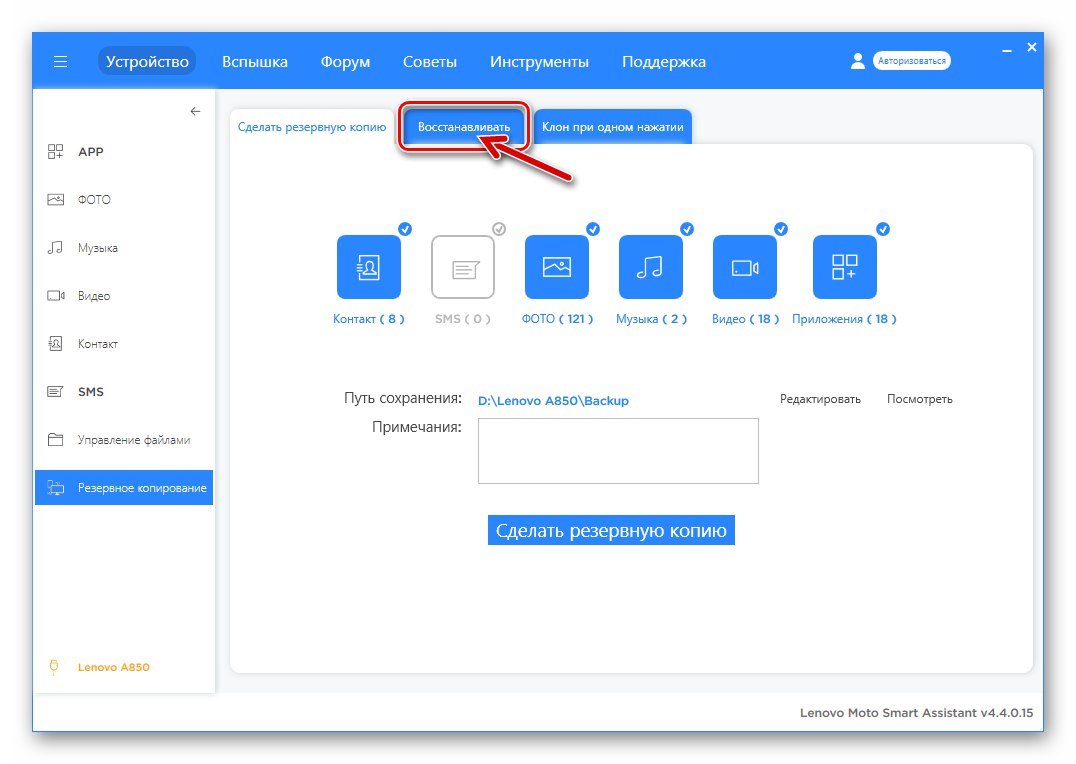Switch to Восстанавливать tab

[x=464, y=127]
